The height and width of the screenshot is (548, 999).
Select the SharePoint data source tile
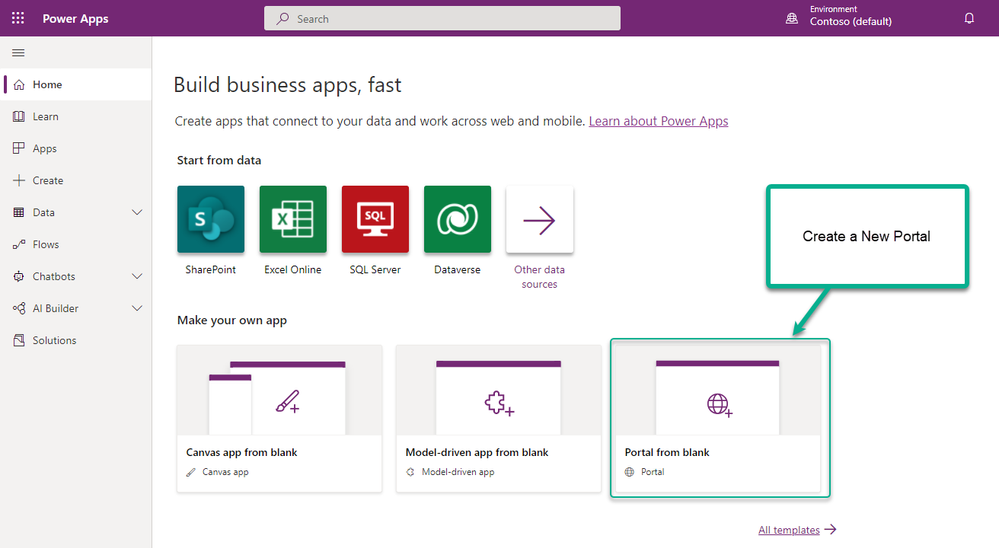211,219
